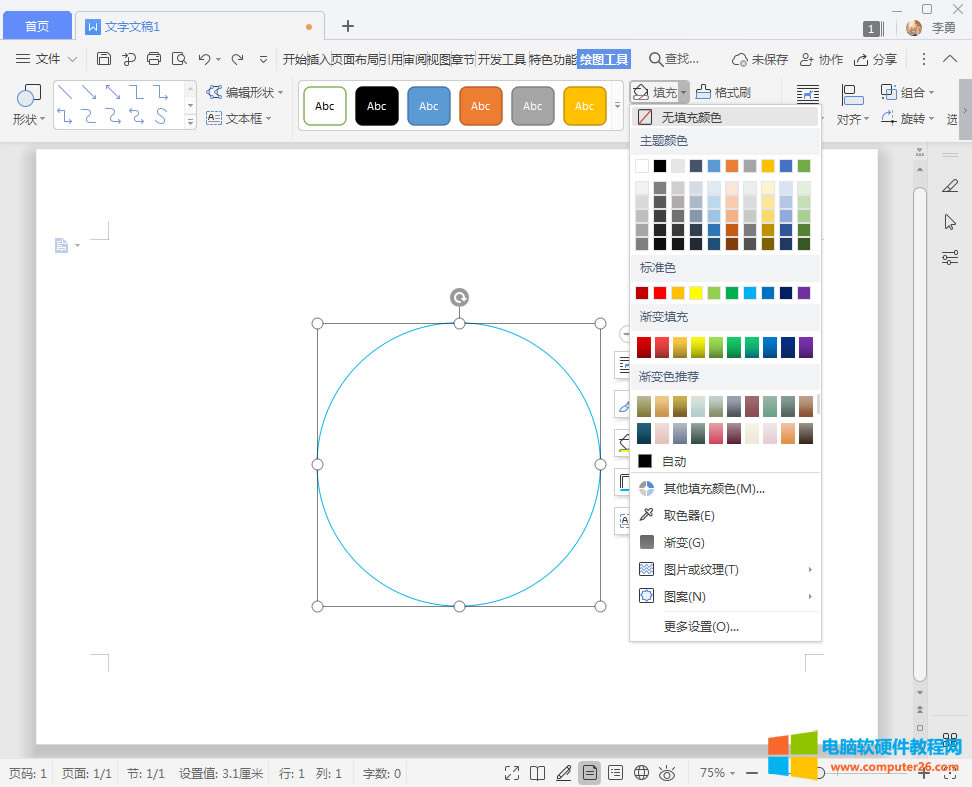Toggle eye protection mode icon

[x=668, y=773]
